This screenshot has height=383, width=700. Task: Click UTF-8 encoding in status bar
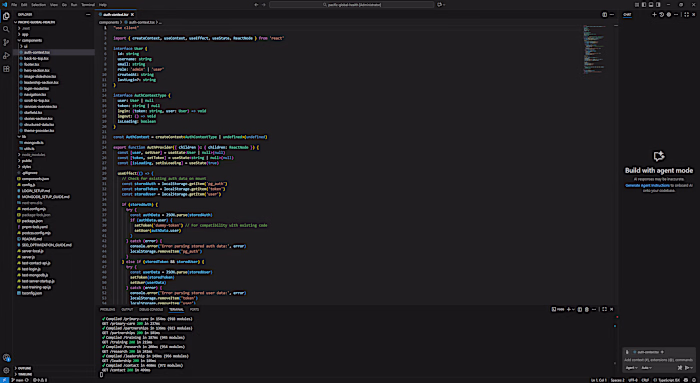pyautogui.click(x=633, y=380)
